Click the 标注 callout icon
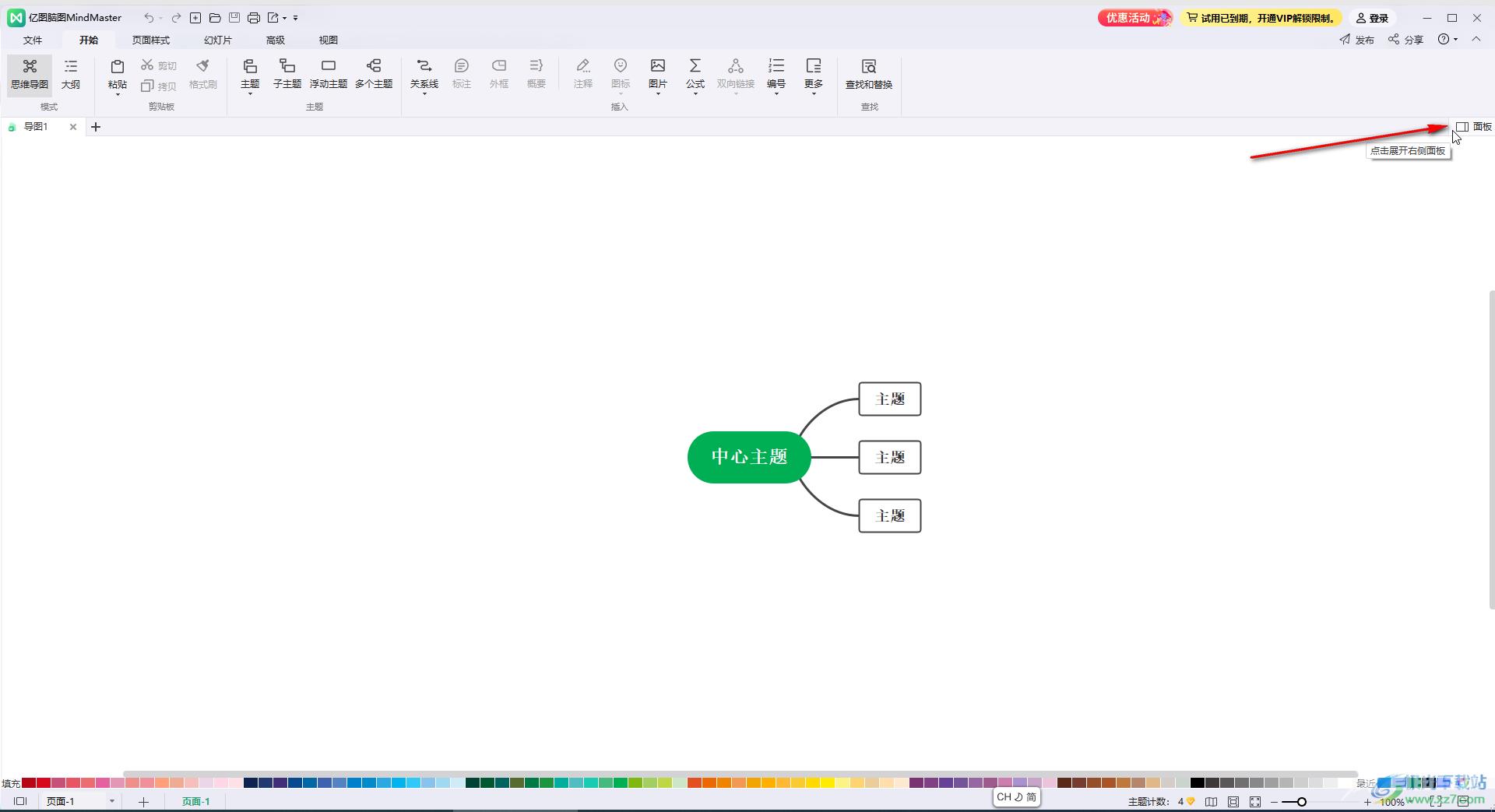This screenshot has width=1495, height=812. 462,66
